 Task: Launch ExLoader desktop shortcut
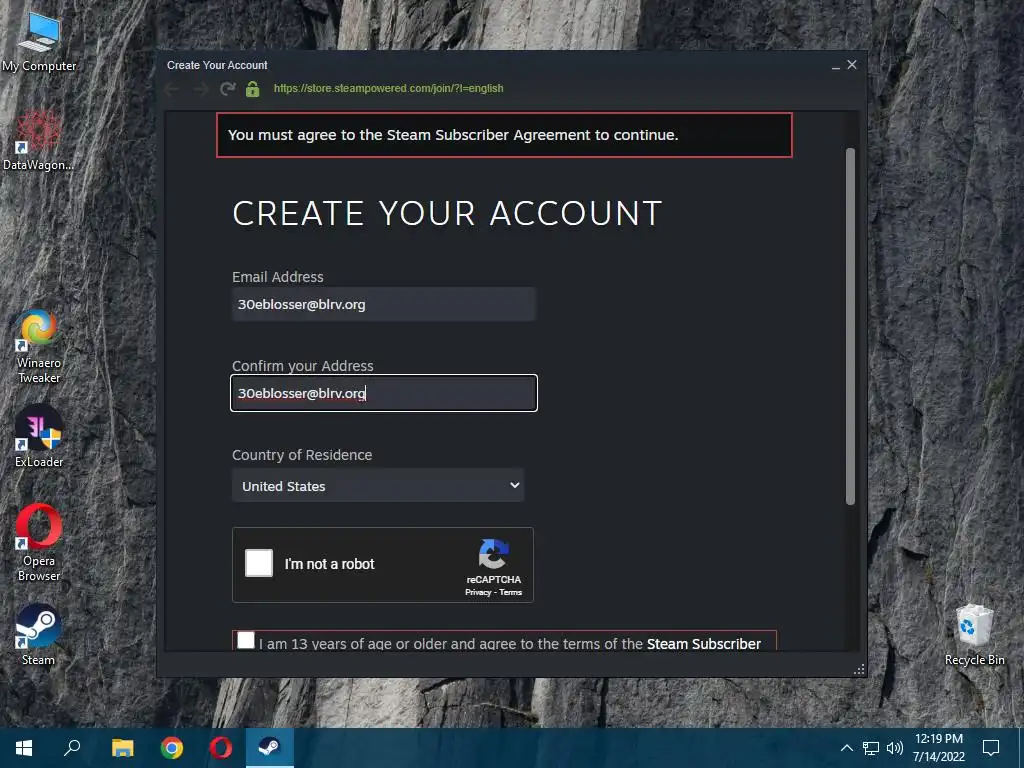click(39, 436)
